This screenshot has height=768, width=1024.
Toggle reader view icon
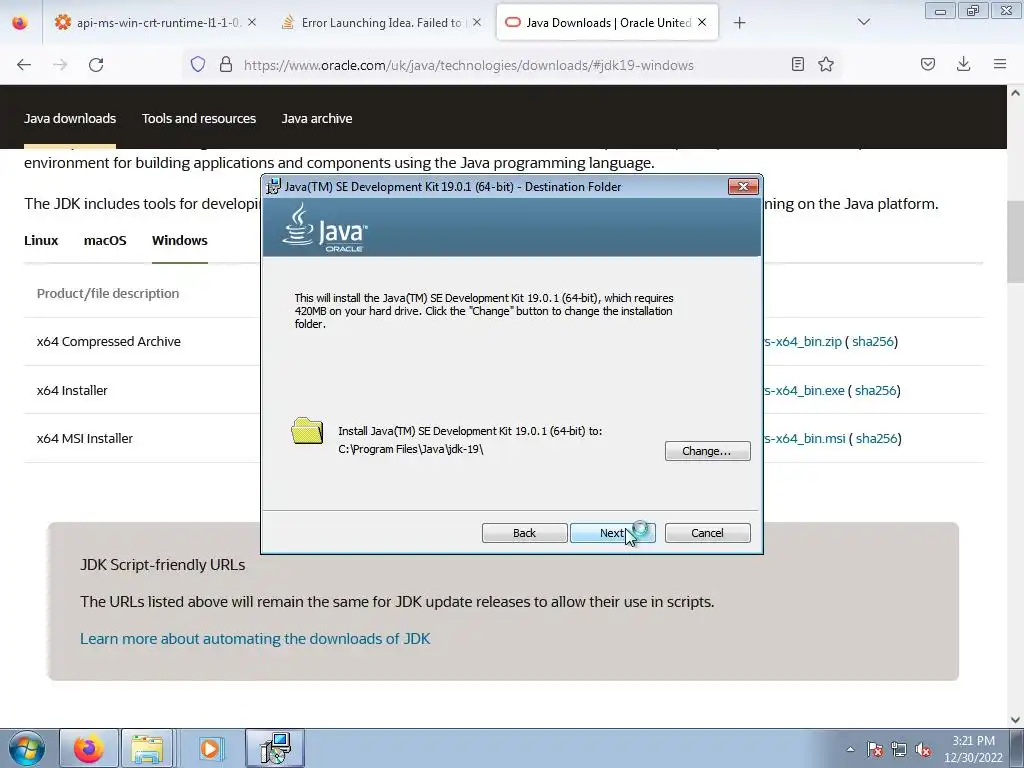point(797,64)
